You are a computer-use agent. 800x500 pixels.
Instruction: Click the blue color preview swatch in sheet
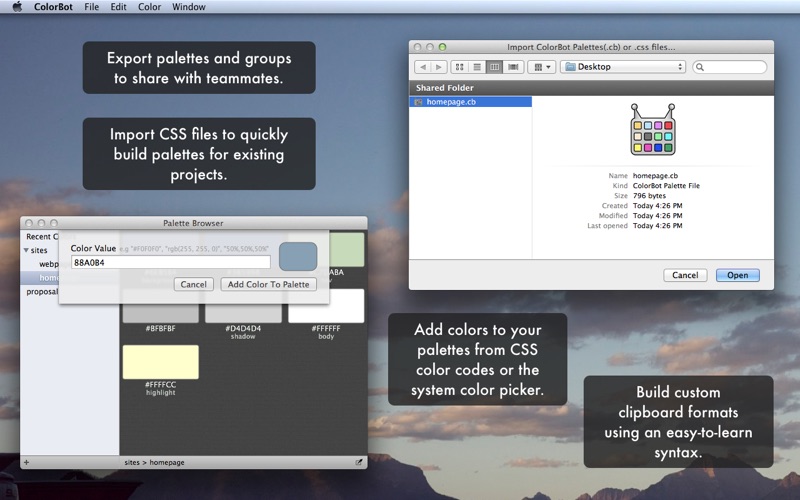click(298, 257)
